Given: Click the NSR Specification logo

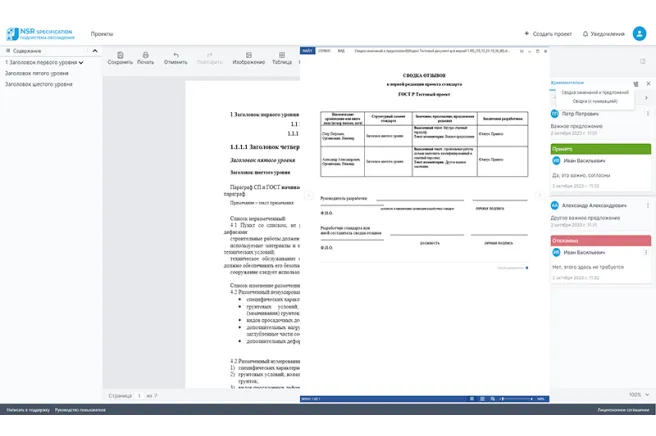Looking at the screenshot, I should click(x=40, y=34).
